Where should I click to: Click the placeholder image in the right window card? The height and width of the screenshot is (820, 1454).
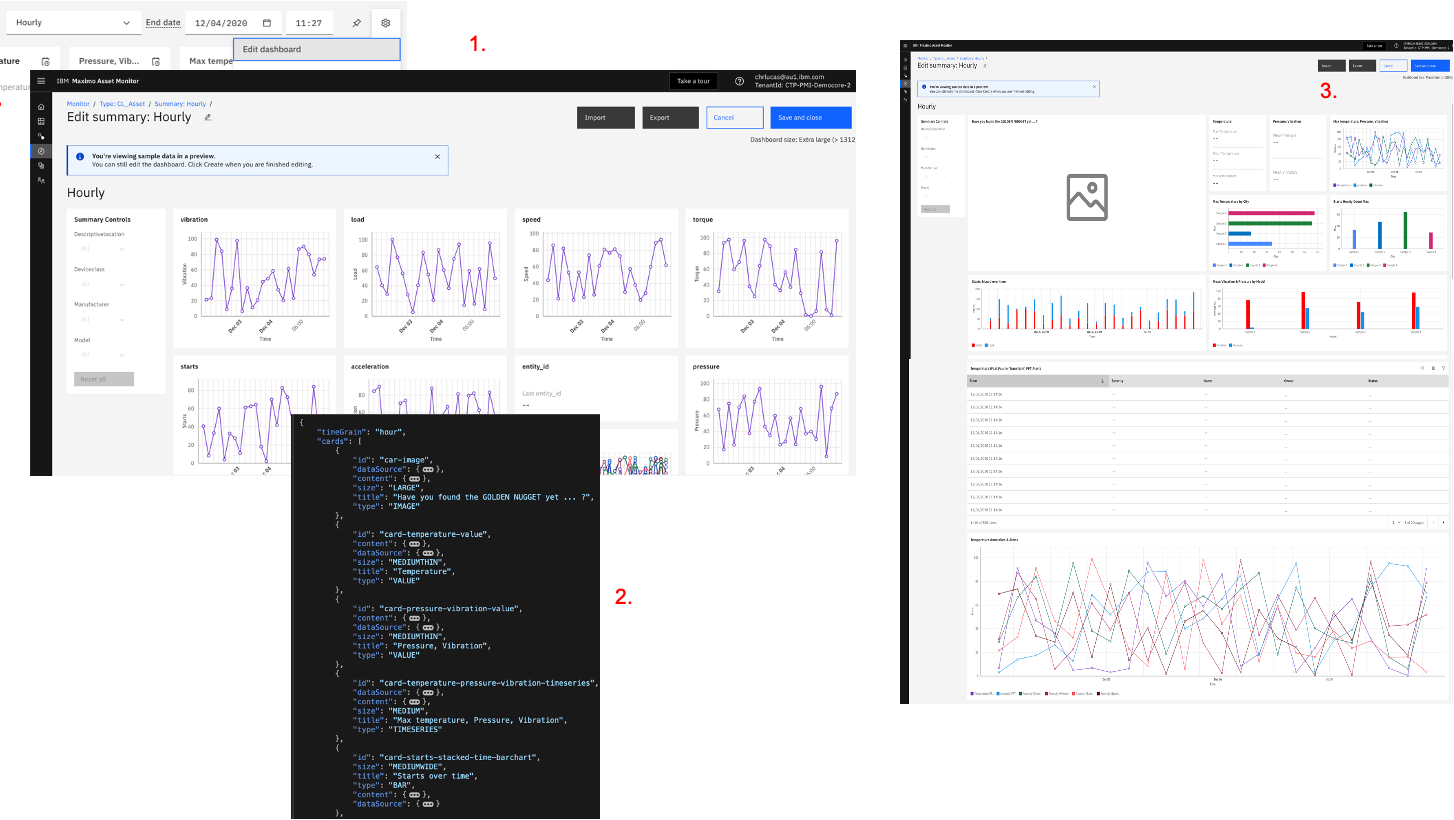1087,197
